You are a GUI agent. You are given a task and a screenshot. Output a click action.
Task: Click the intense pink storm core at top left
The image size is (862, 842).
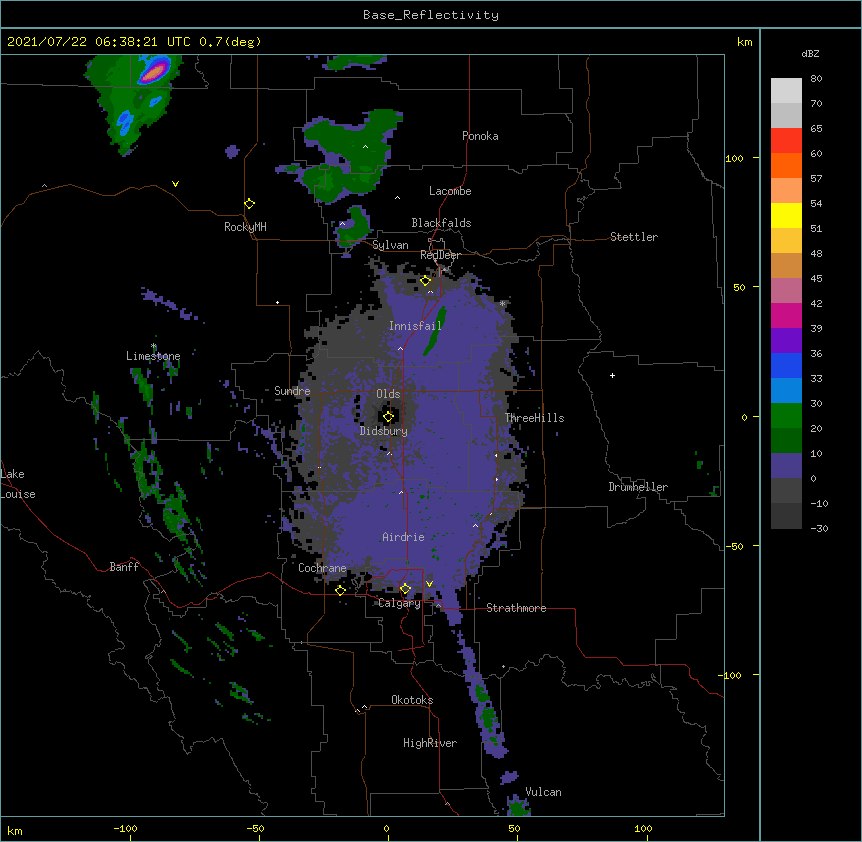(x=154, y=72)
